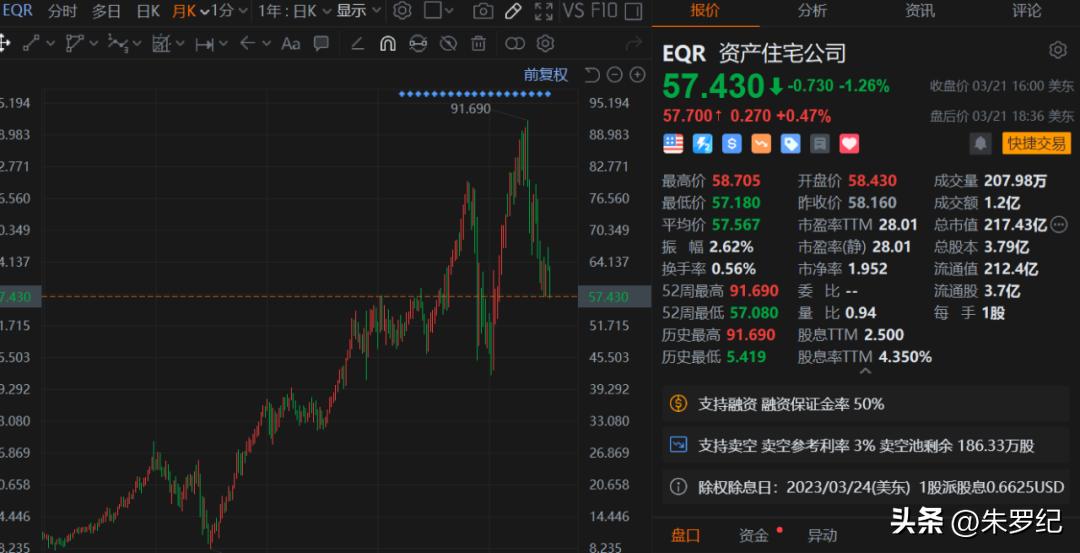Expand wave pattern tool options arrow
Screen dimensions: 1080x553
pos(137,44)
